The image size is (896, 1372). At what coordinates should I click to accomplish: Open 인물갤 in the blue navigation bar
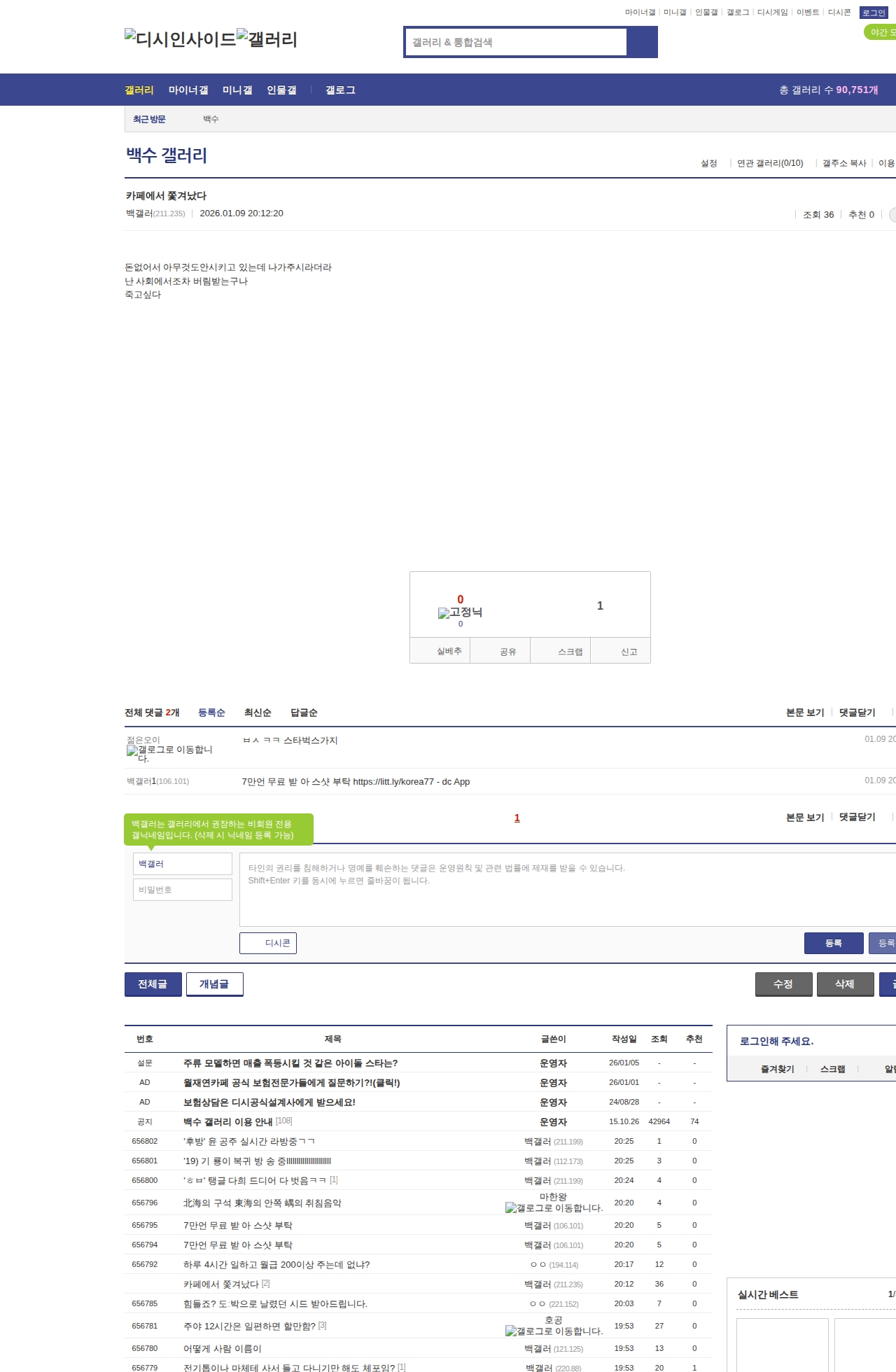point(281,90)
